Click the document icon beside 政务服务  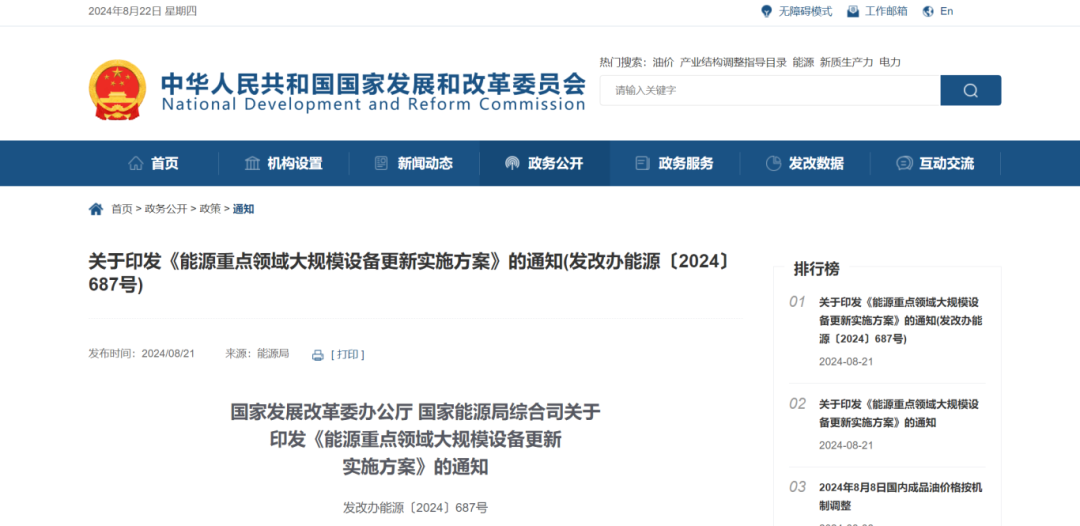(x=642, y=163)
